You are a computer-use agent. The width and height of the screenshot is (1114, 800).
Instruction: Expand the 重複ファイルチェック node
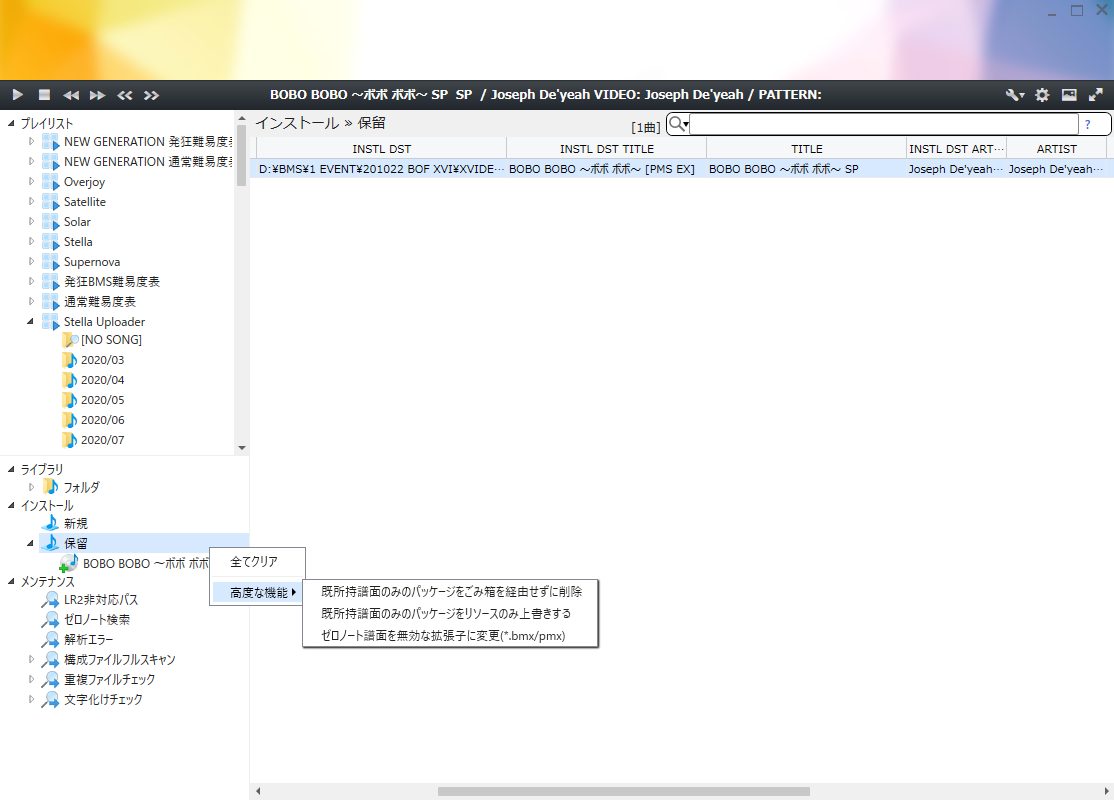pyautogui.click(x=31, y=679)
